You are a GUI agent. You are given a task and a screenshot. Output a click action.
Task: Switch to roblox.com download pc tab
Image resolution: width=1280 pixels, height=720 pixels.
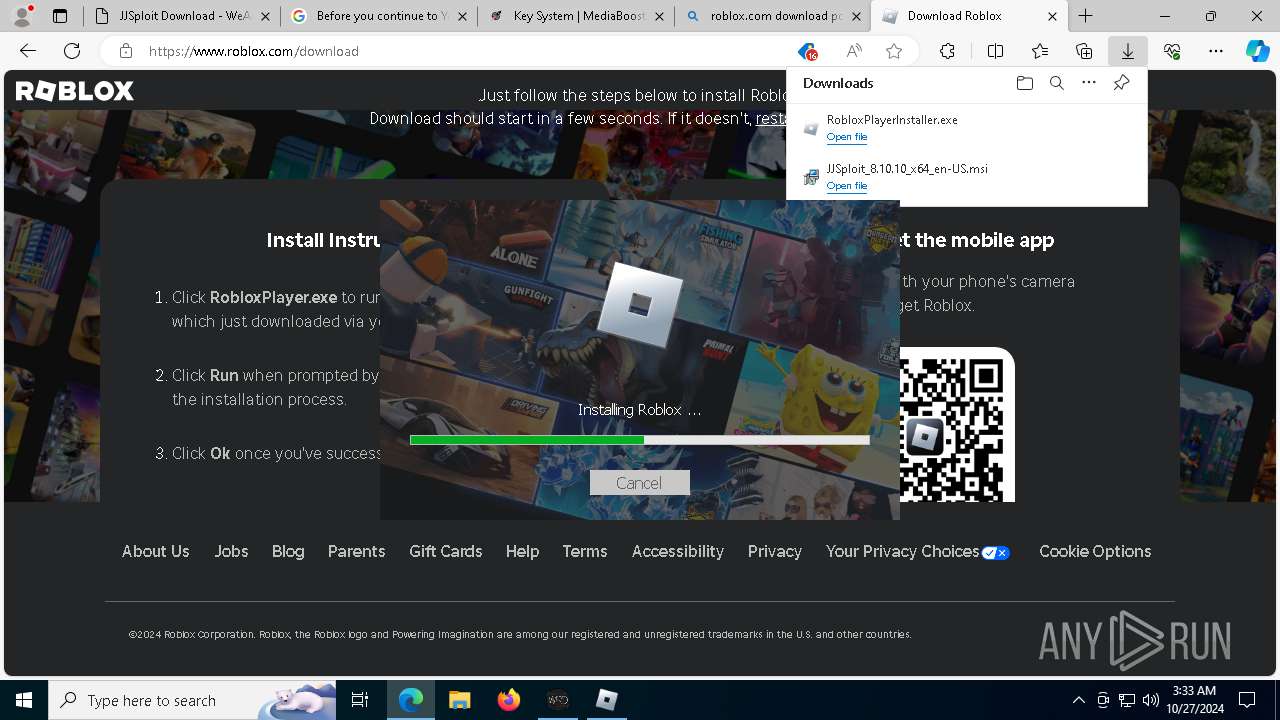(x=772, y=16)
